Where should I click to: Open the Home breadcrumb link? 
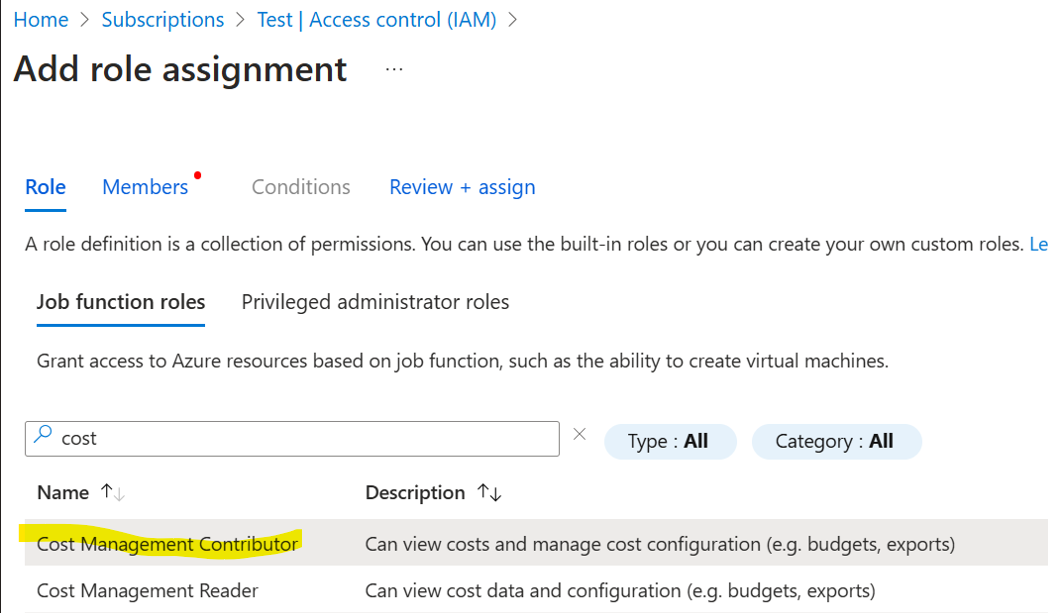tap(41, 20)
